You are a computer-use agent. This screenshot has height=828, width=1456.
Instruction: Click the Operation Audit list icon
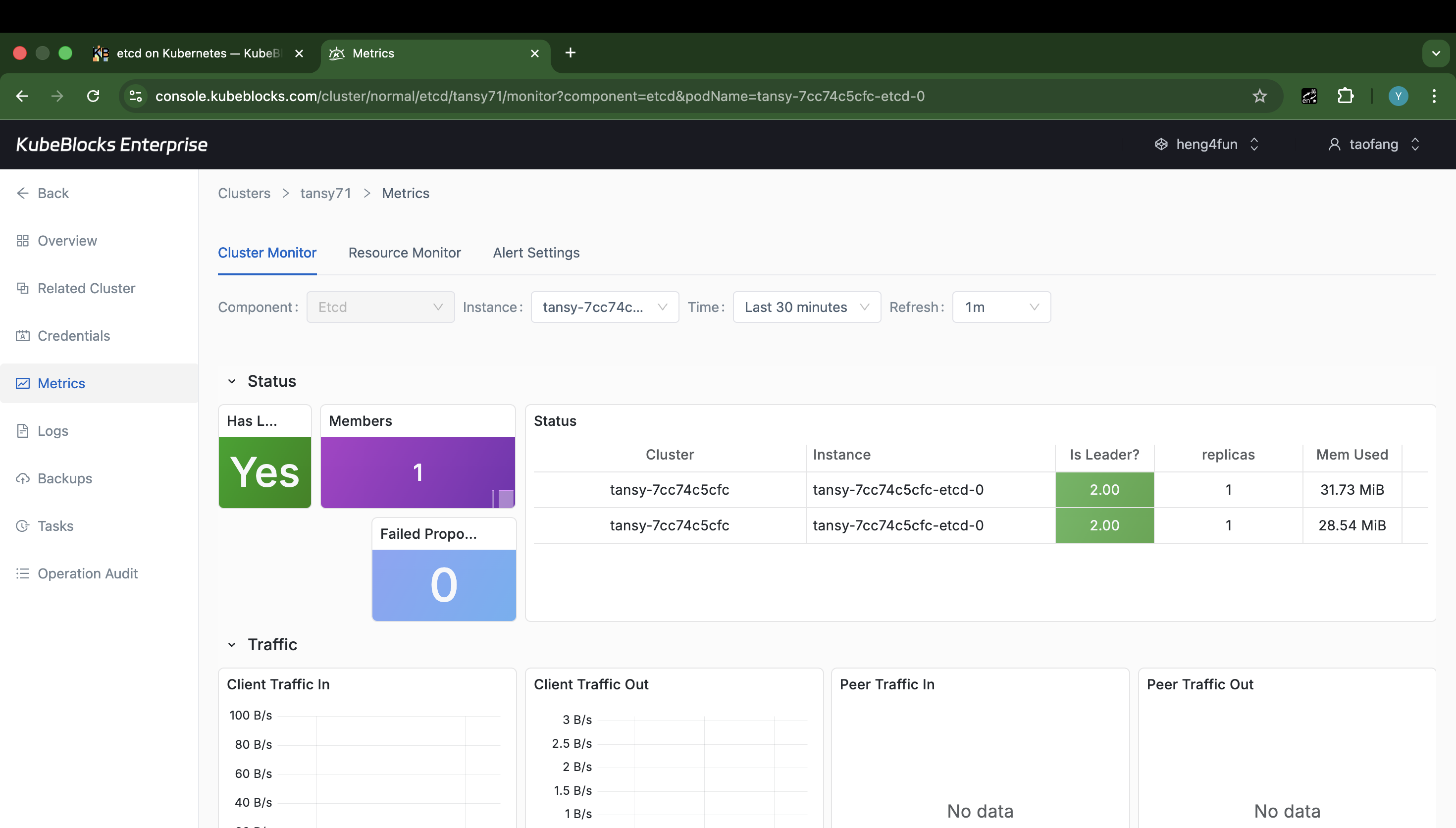(23, 574)
